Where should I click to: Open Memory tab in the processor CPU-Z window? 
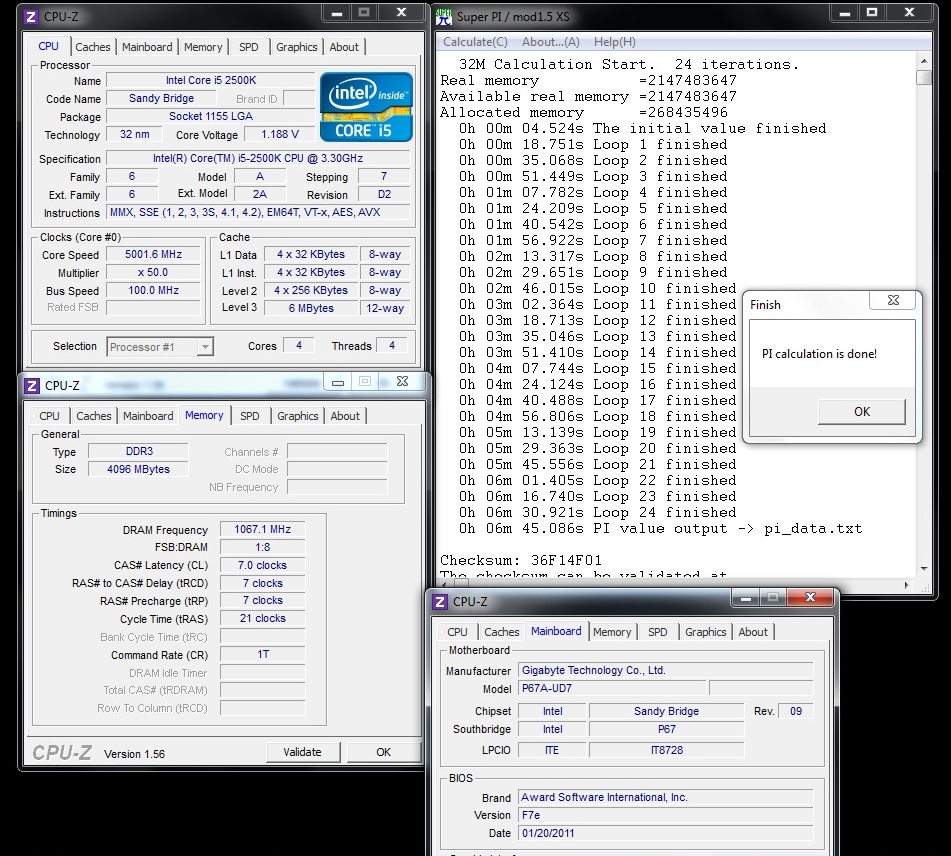coord(203,47)
